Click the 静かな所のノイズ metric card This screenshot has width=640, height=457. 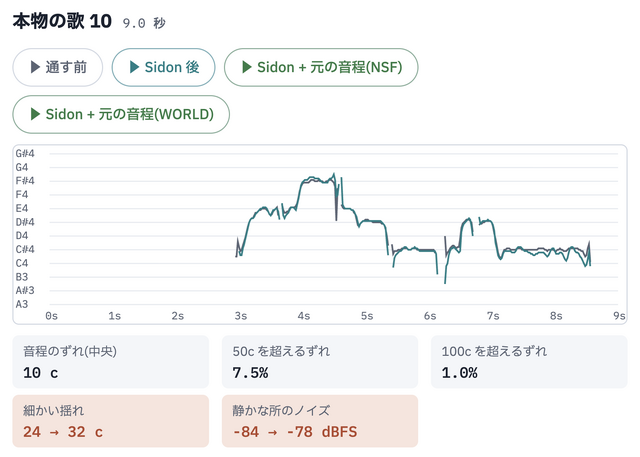click(x=320, y=421)
